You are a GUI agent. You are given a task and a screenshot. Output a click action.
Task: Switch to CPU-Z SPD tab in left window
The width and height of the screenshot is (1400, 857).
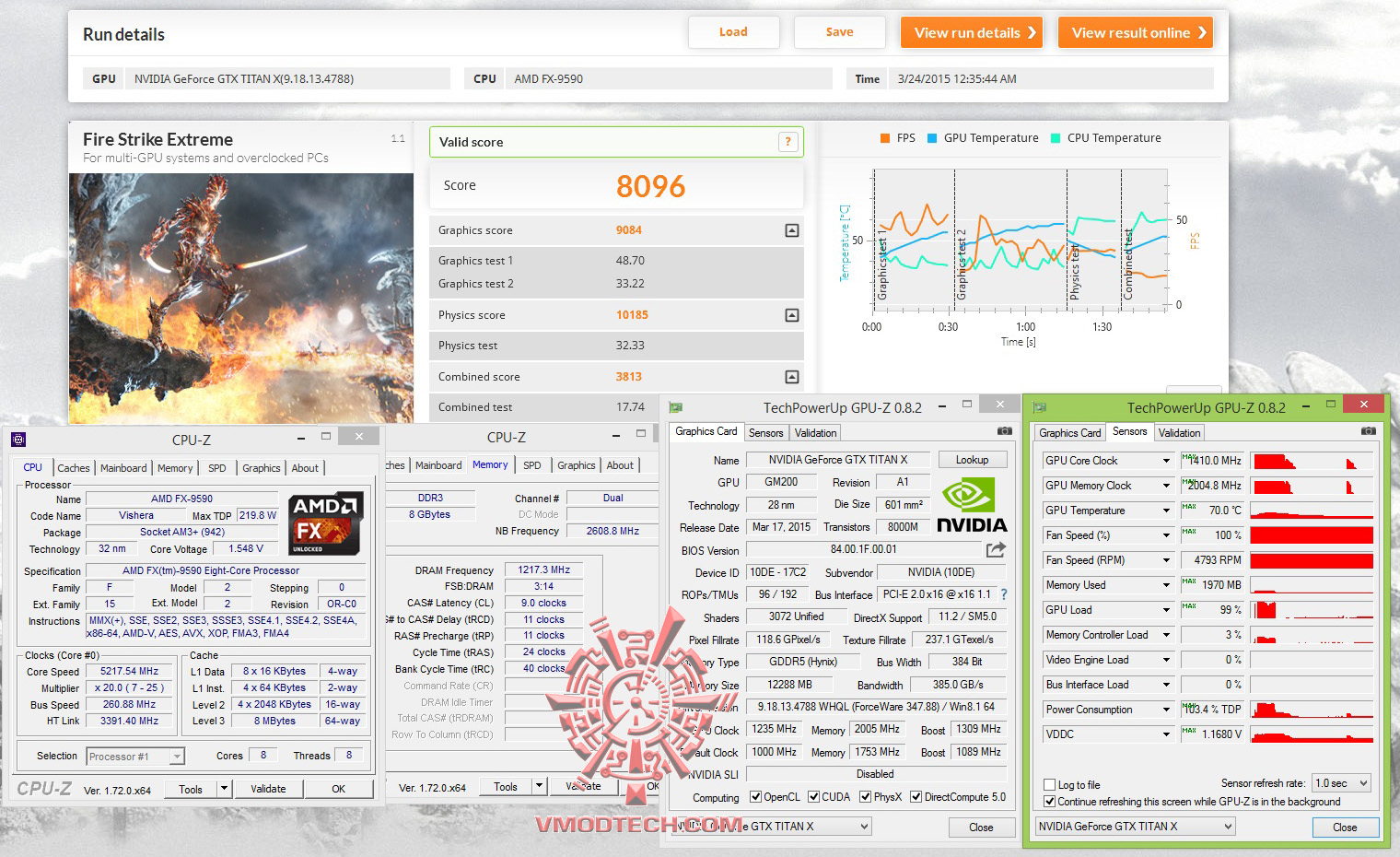pos(217,468)
